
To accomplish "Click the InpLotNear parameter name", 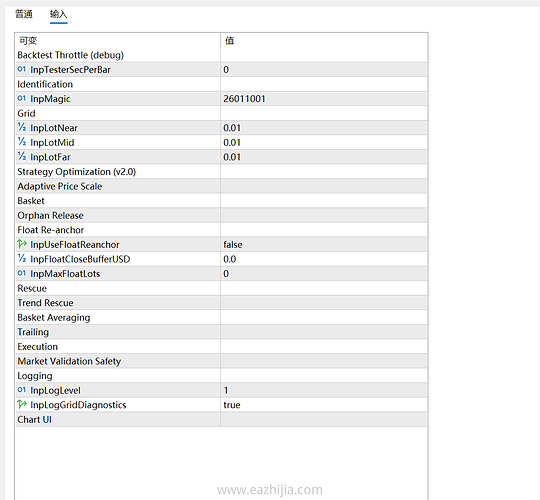I will coord(54,128).
